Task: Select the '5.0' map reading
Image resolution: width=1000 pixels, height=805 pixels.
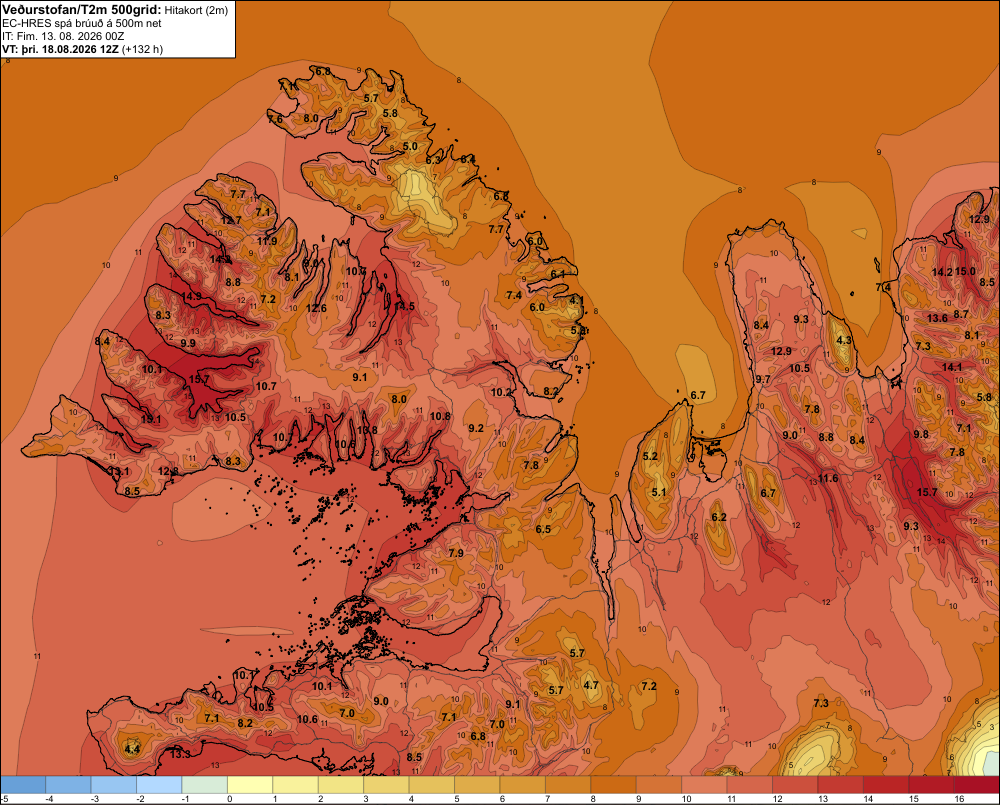Action: (x=410, y=146)
